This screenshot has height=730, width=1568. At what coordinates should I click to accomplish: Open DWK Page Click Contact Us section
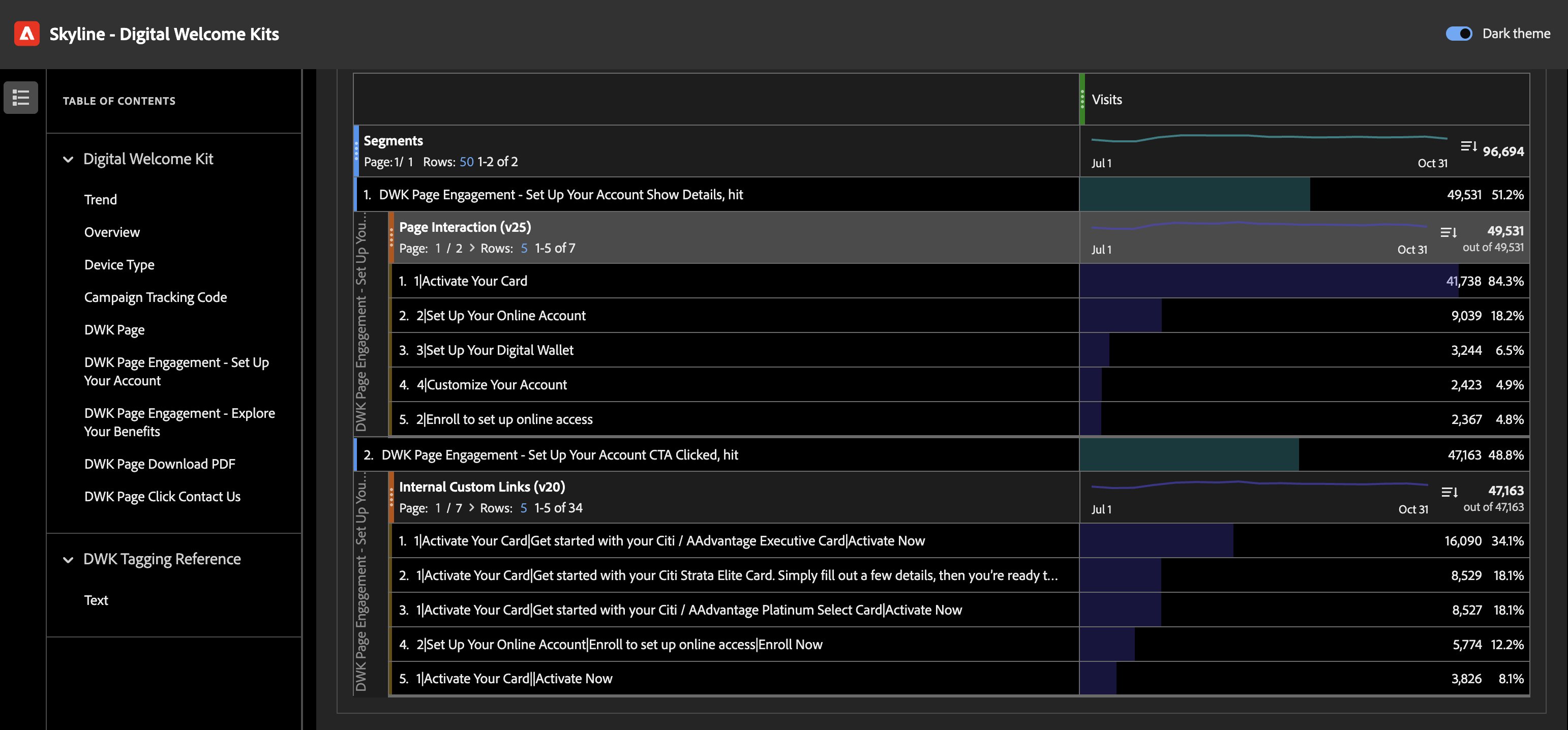(163, 496)
